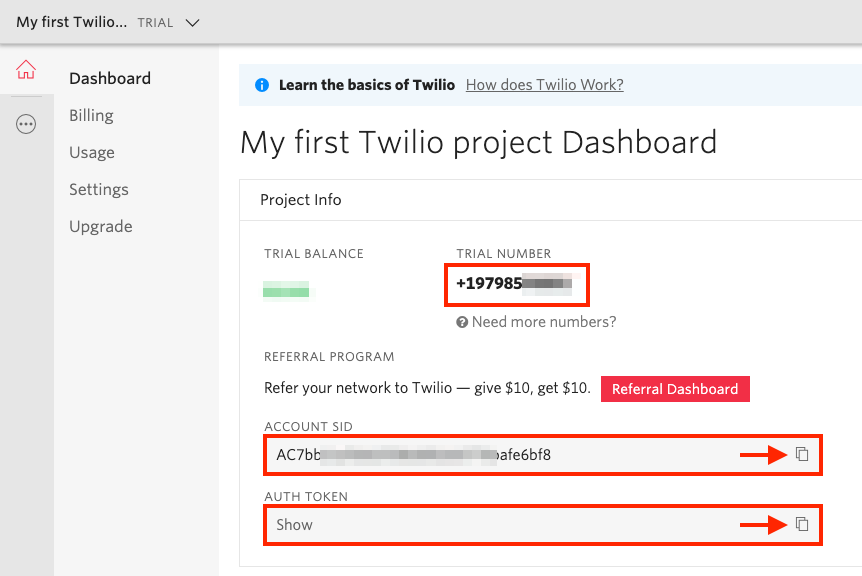Open My first Twilio project name
862x576 pixels.
tap(71, 22)
